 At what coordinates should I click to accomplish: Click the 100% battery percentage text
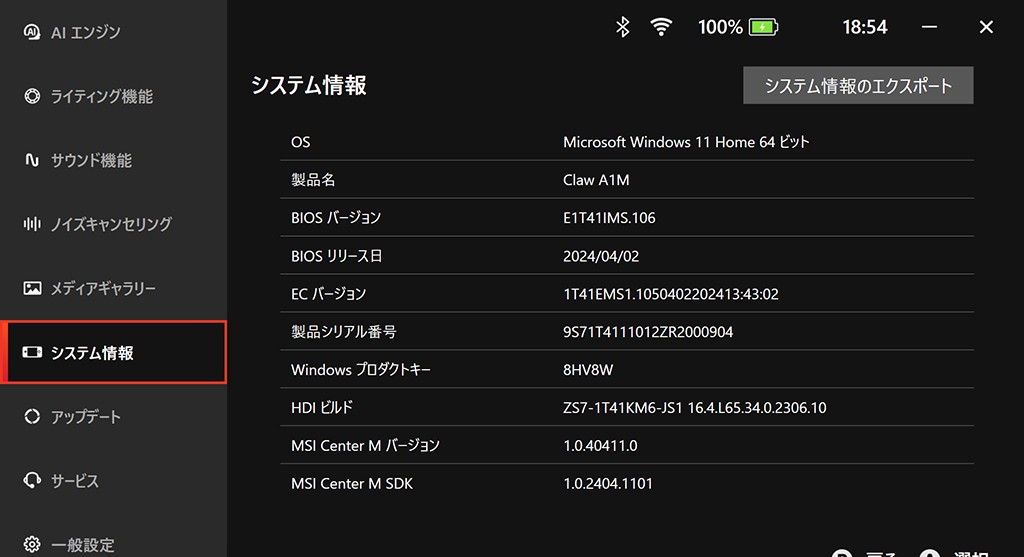click(720, 27)
